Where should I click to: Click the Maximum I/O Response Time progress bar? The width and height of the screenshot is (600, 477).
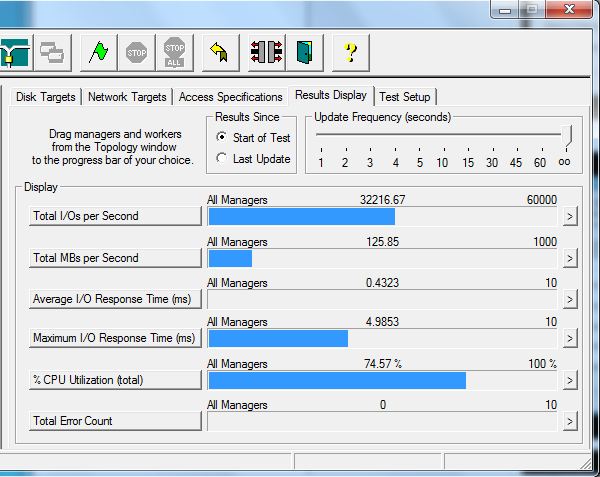[382, 339]
